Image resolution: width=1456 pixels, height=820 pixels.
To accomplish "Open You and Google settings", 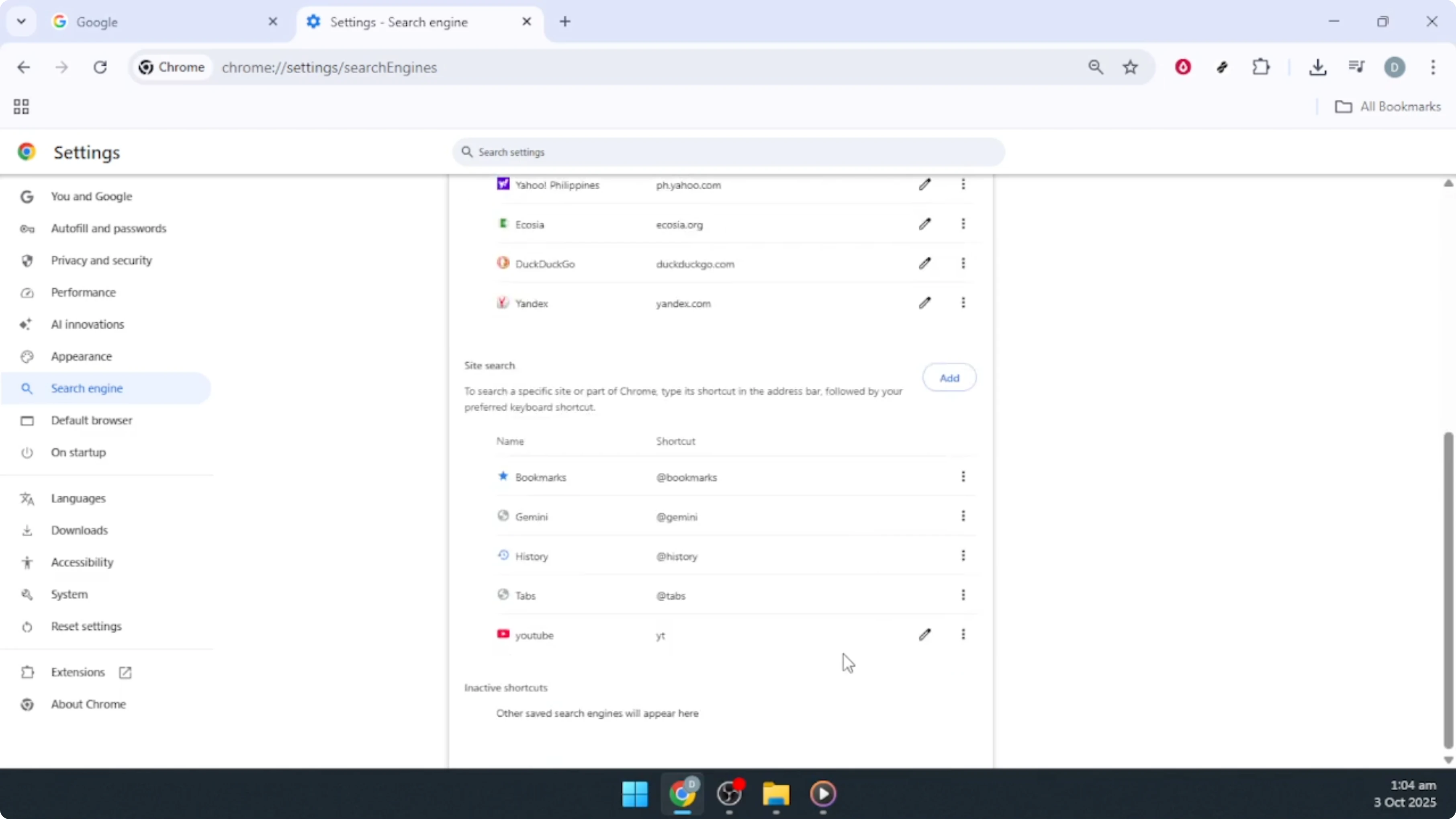I will [106, 196].
